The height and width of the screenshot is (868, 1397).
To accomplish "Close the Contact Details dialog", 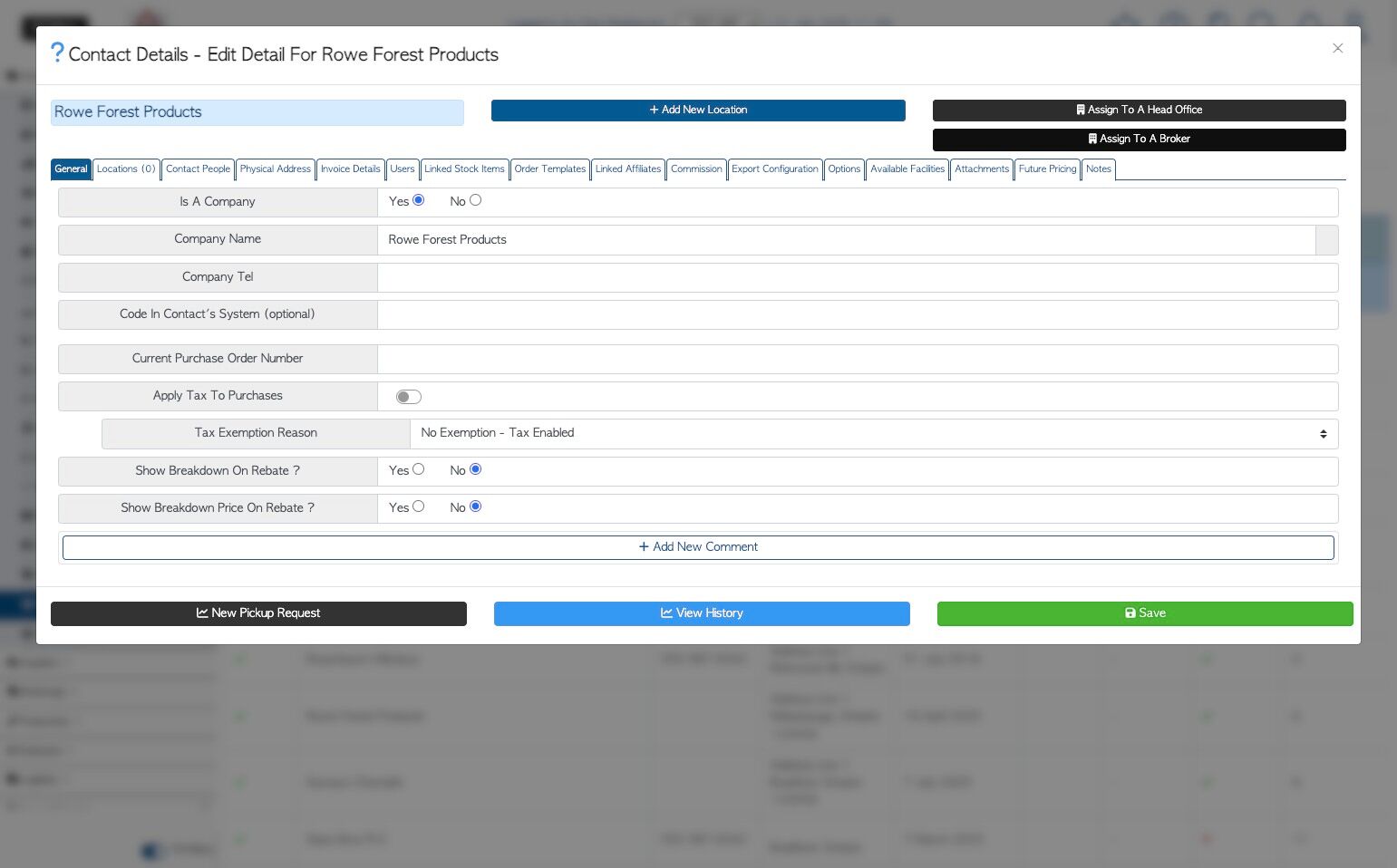I will click(1337, 48).
